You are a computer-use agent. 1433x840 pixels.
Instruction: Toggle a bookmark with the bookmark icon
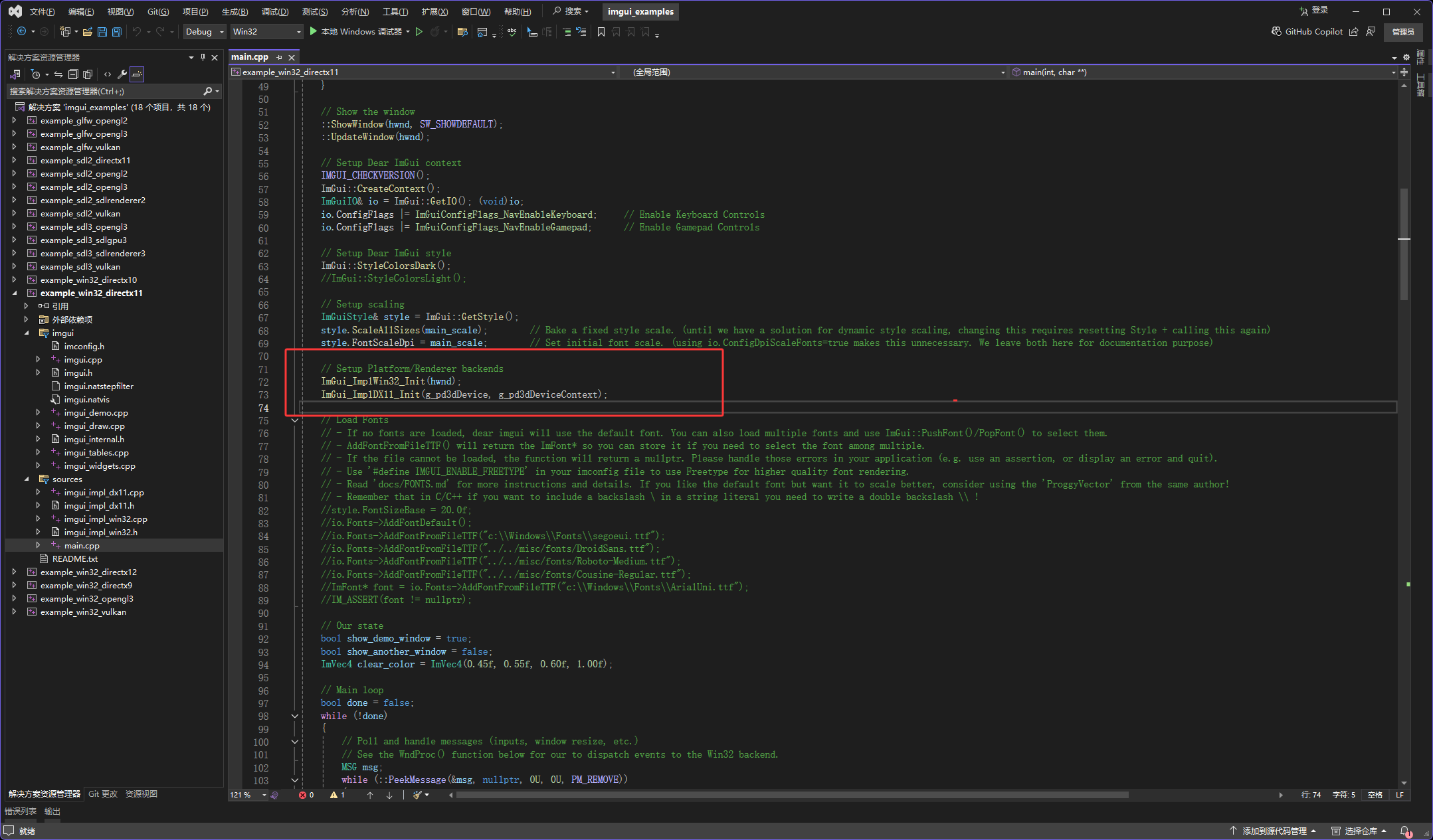coord(601,31)
